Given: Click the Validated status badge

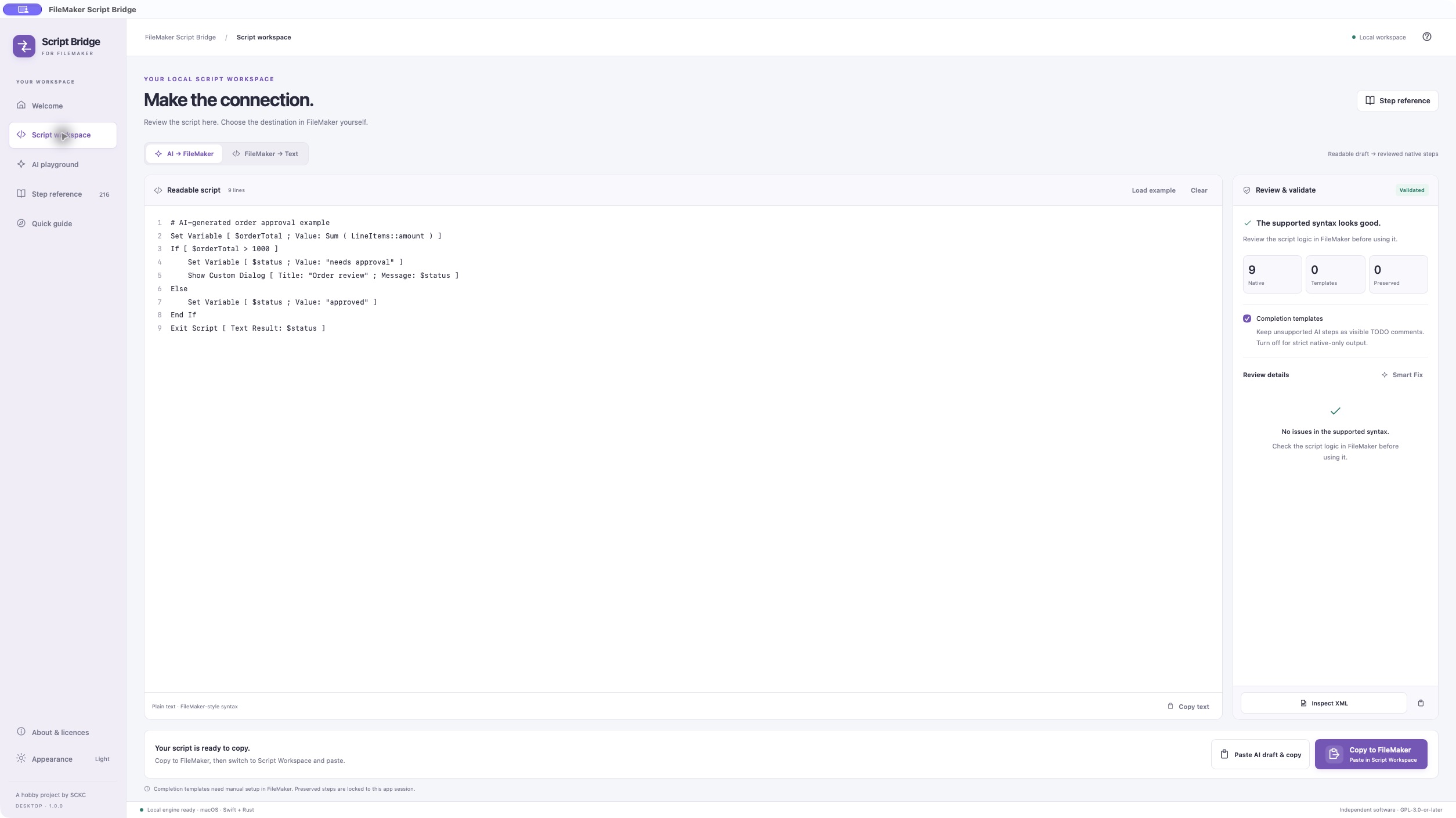Looking at the screenshot, I should click(x=1411, y=190).
